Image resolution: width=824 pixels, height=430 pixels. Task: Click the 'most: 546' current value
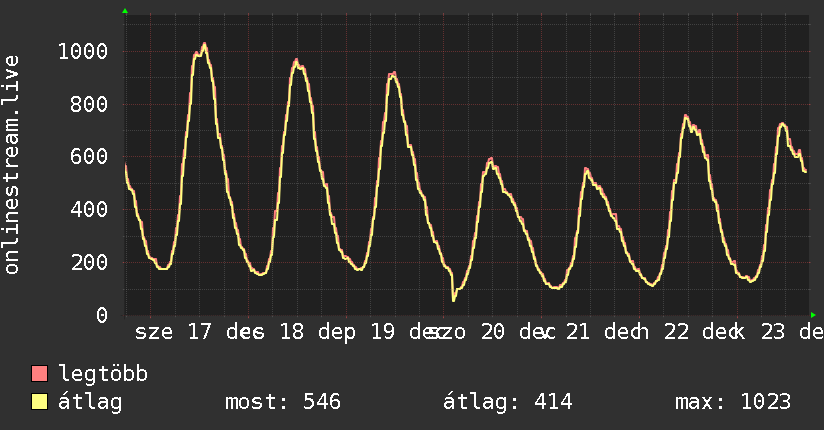[283, 402]
